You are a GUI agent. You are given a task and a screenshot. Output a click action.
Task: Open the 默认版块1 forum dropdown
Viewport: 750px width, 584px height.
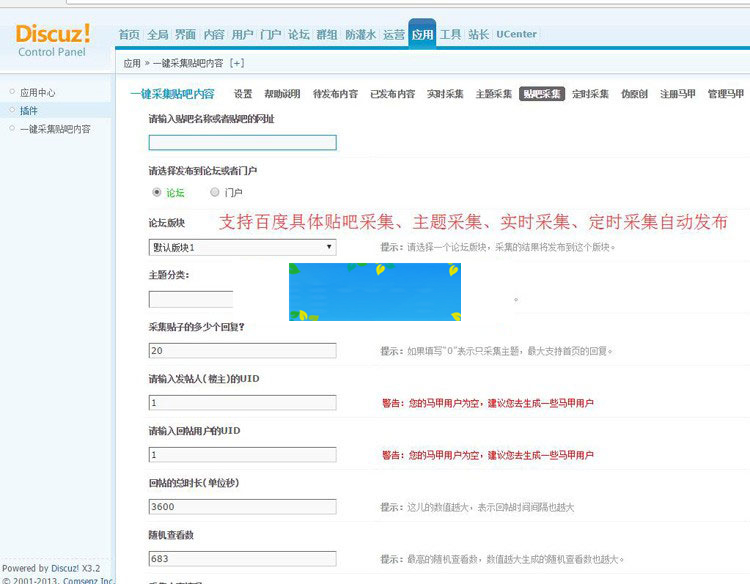[242, 247]
